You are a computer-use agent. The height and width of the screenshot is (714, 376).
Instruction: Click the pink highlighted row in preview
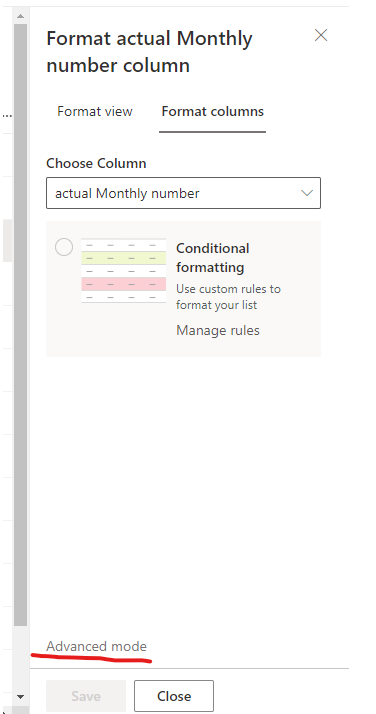tap(123, 284)
